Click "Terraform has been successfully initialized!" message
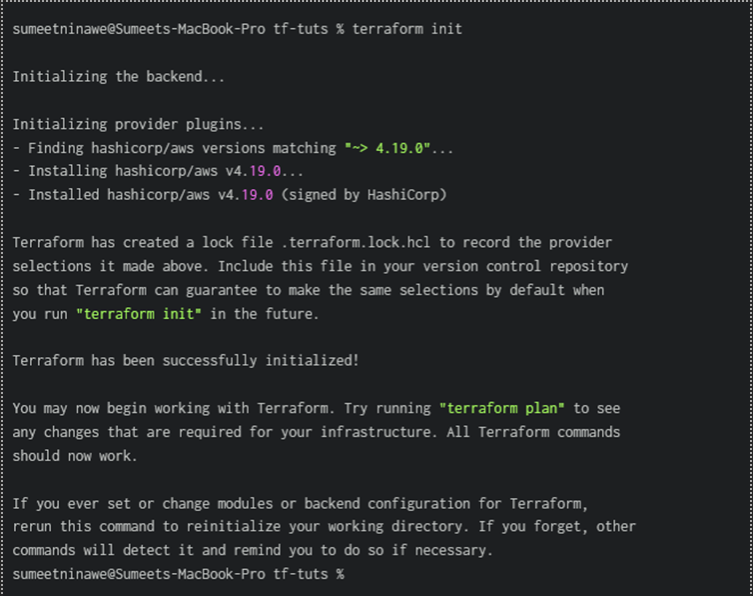This screenshot has height=596, width=753. (x=185, y=360)
